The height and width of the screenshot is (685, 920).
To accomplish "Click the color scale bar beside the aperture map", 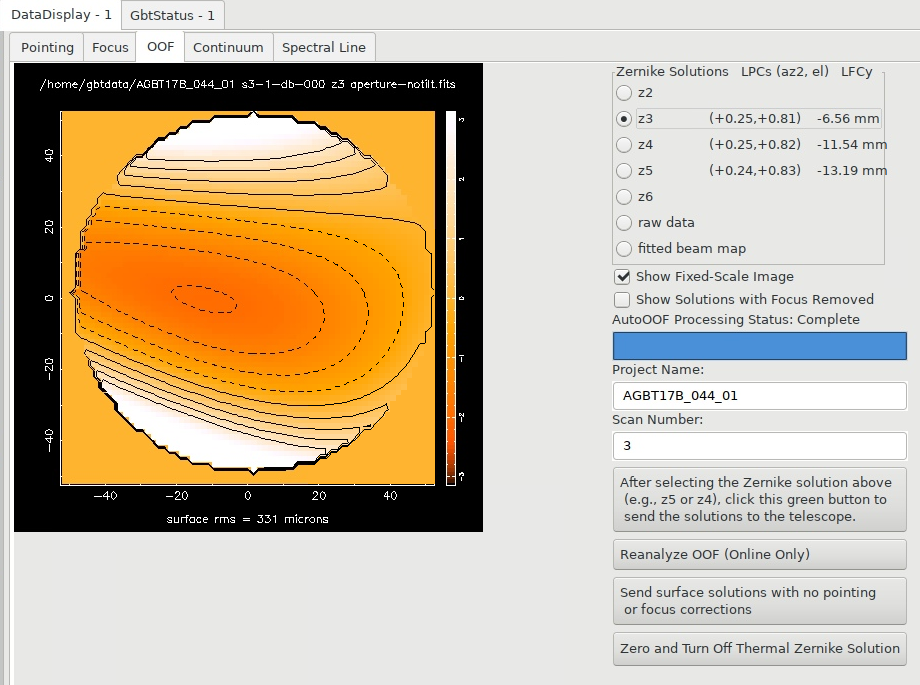I will (451, 298).
